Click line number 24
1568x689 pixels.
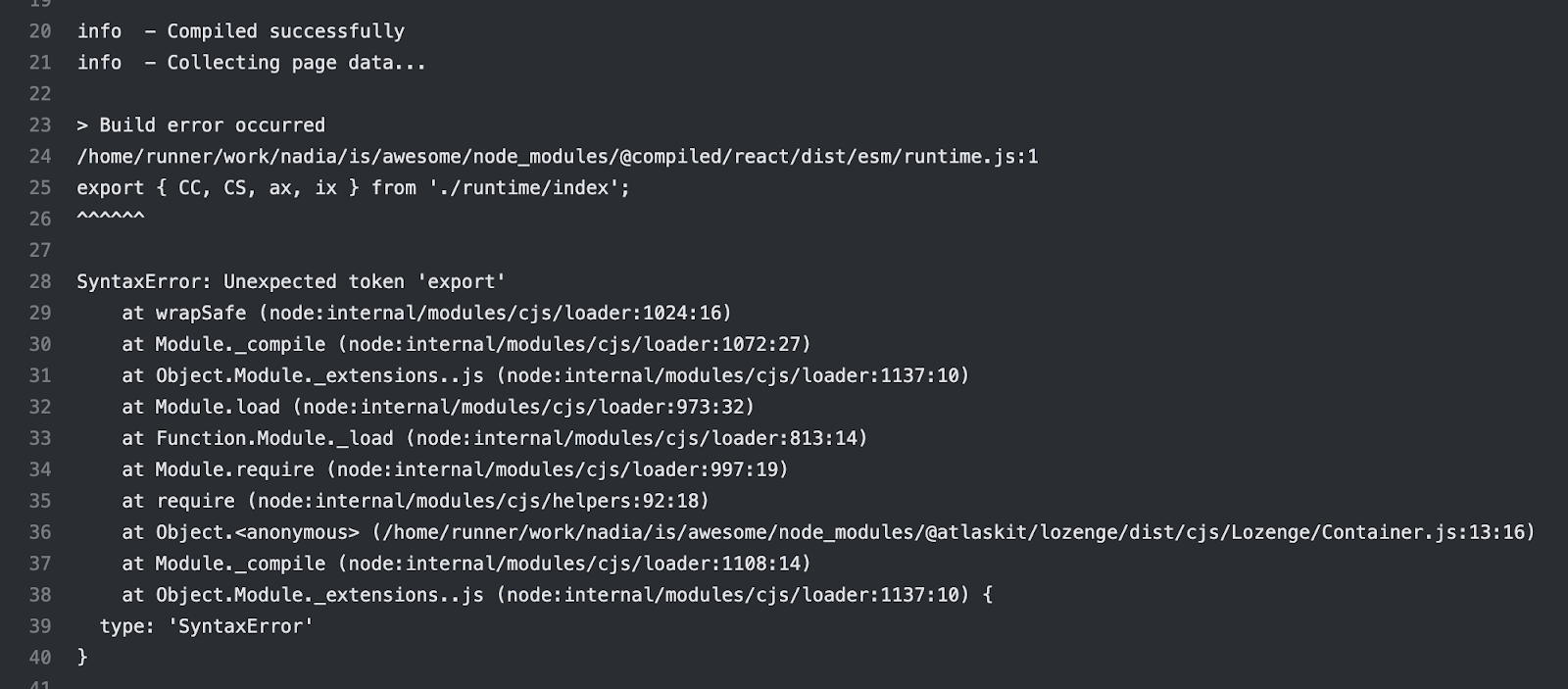[x=39, y=157]
